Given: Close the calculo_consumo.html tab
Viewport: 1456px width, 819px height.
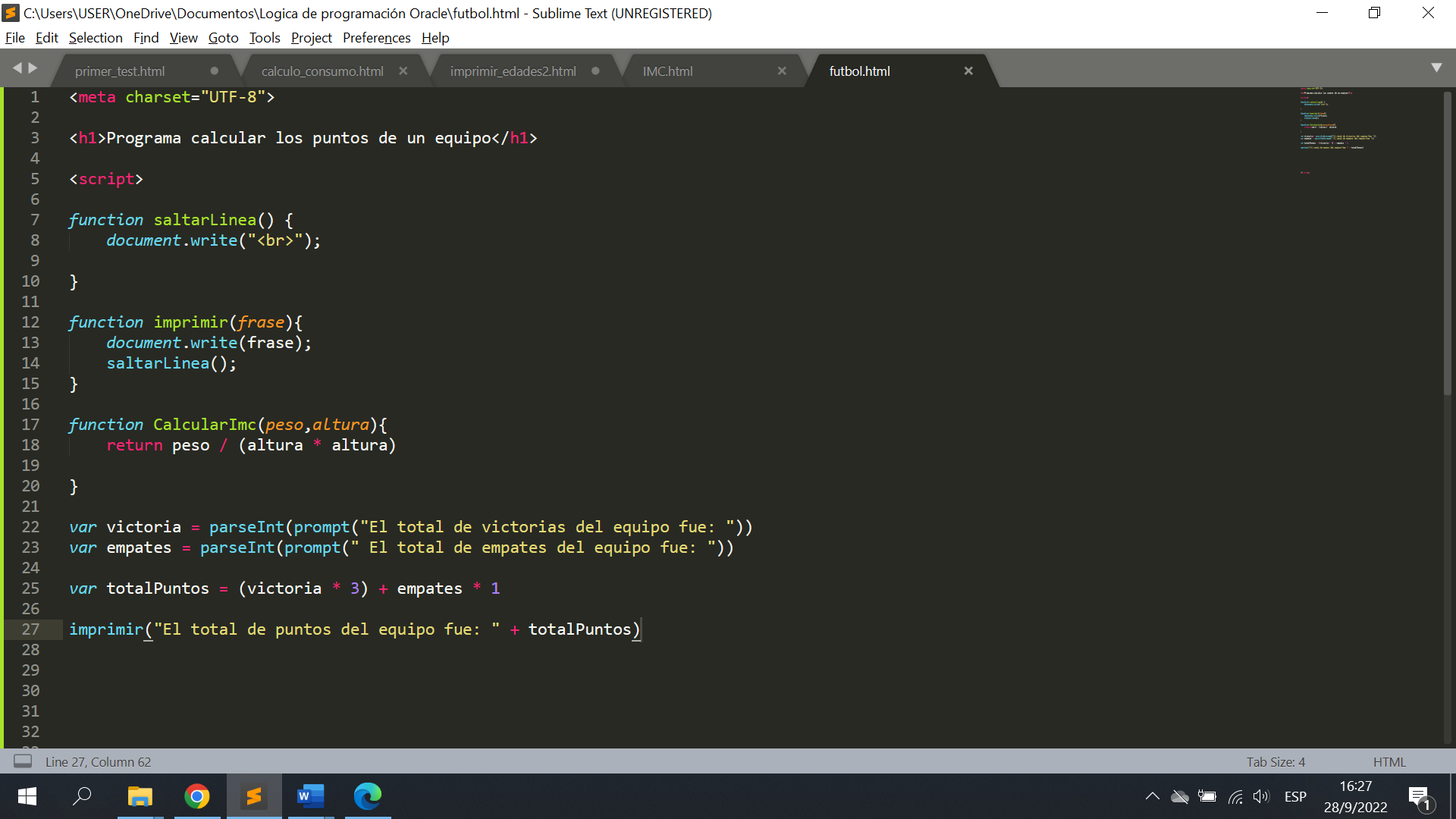Looking at the screenshot, I should click(x=404, y=71).
